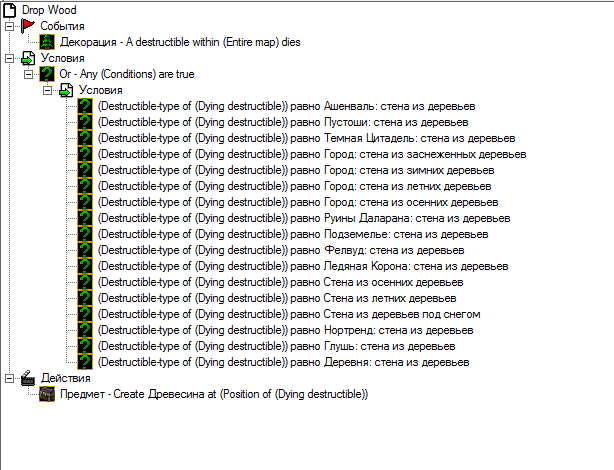Select condition text Ашенваль: стена из деревьев
This screenshot has width=614, height=470.
286,106
